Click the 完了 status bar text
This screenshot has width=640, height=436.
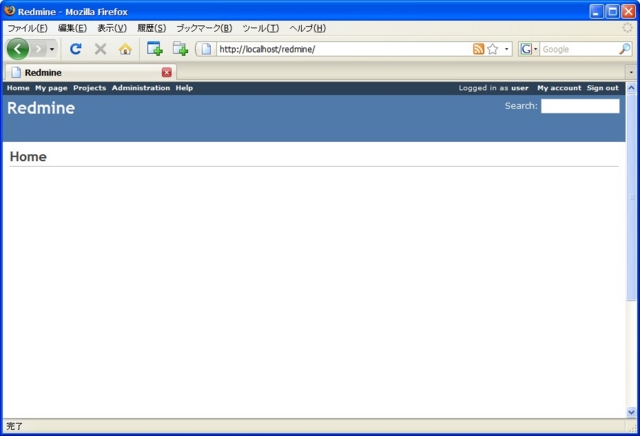tap(15, 426)
